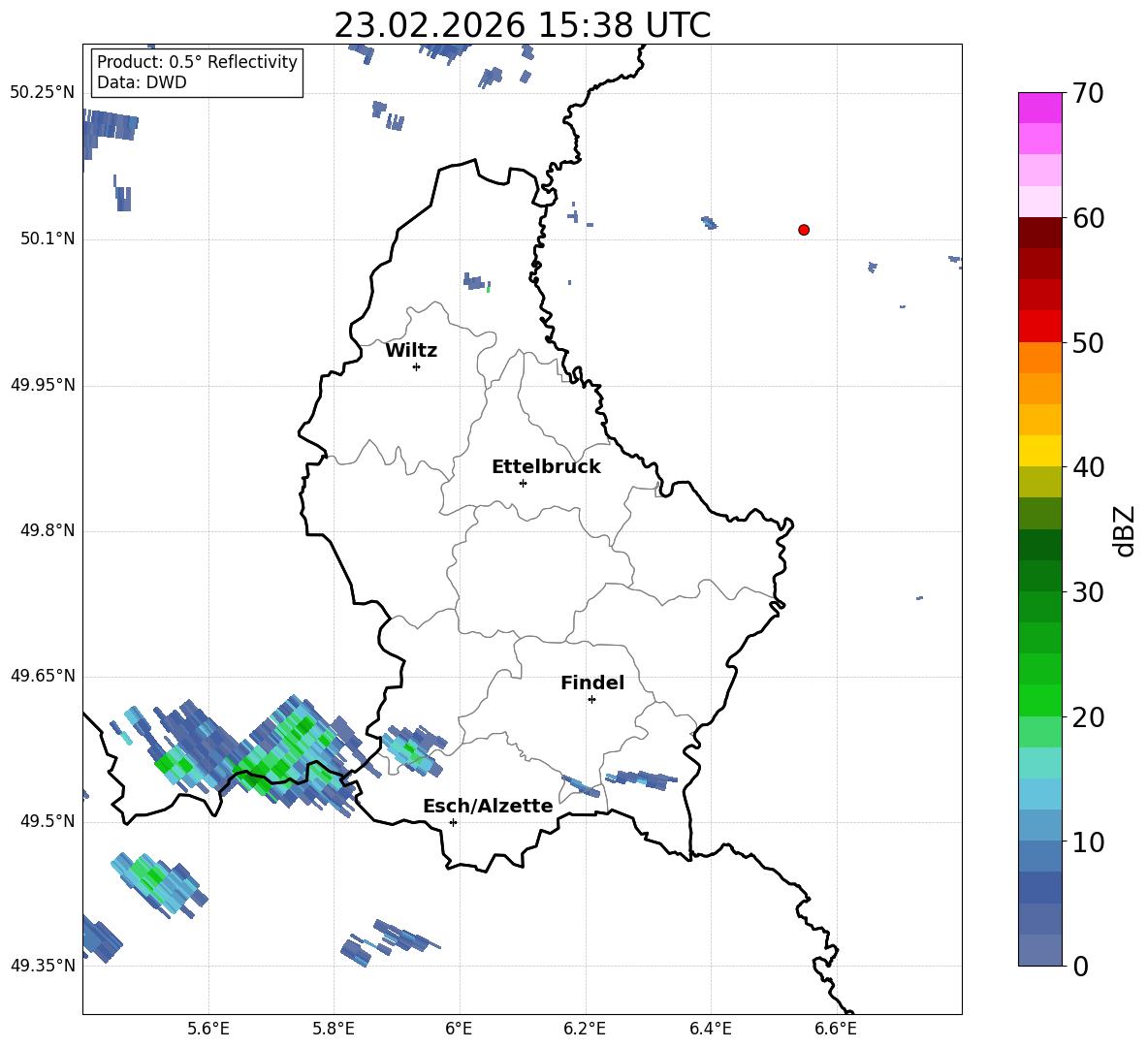Click the yellow colorbar segment above 40
The width and height of the screenshot is (1148, 1048).
point(1040,451)
